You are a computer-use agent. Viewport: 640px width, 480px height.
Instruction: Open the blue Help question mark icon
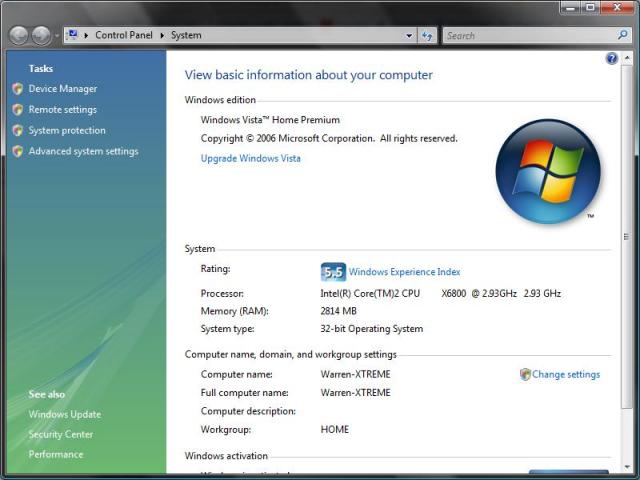(x=611, y=58)
